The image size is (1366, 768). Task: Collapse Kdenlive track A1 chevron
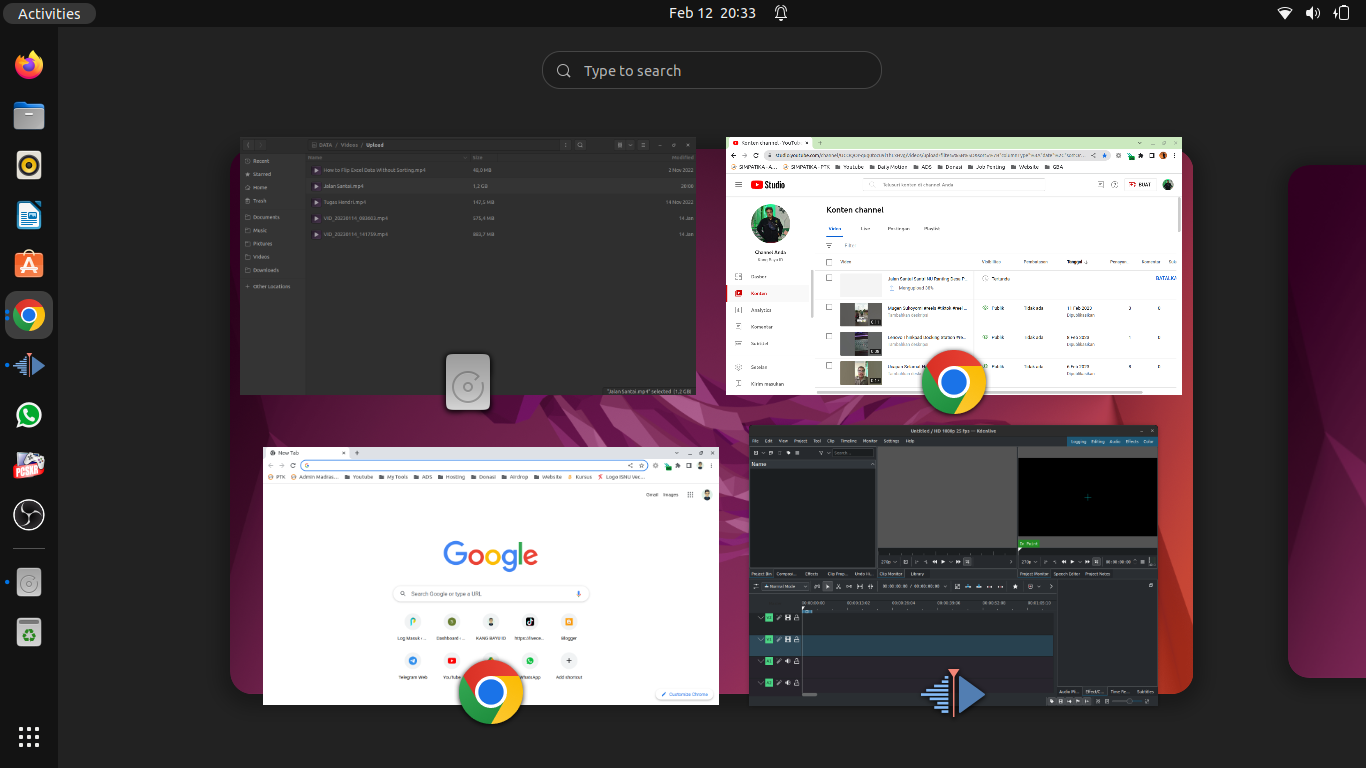point(760,661)
